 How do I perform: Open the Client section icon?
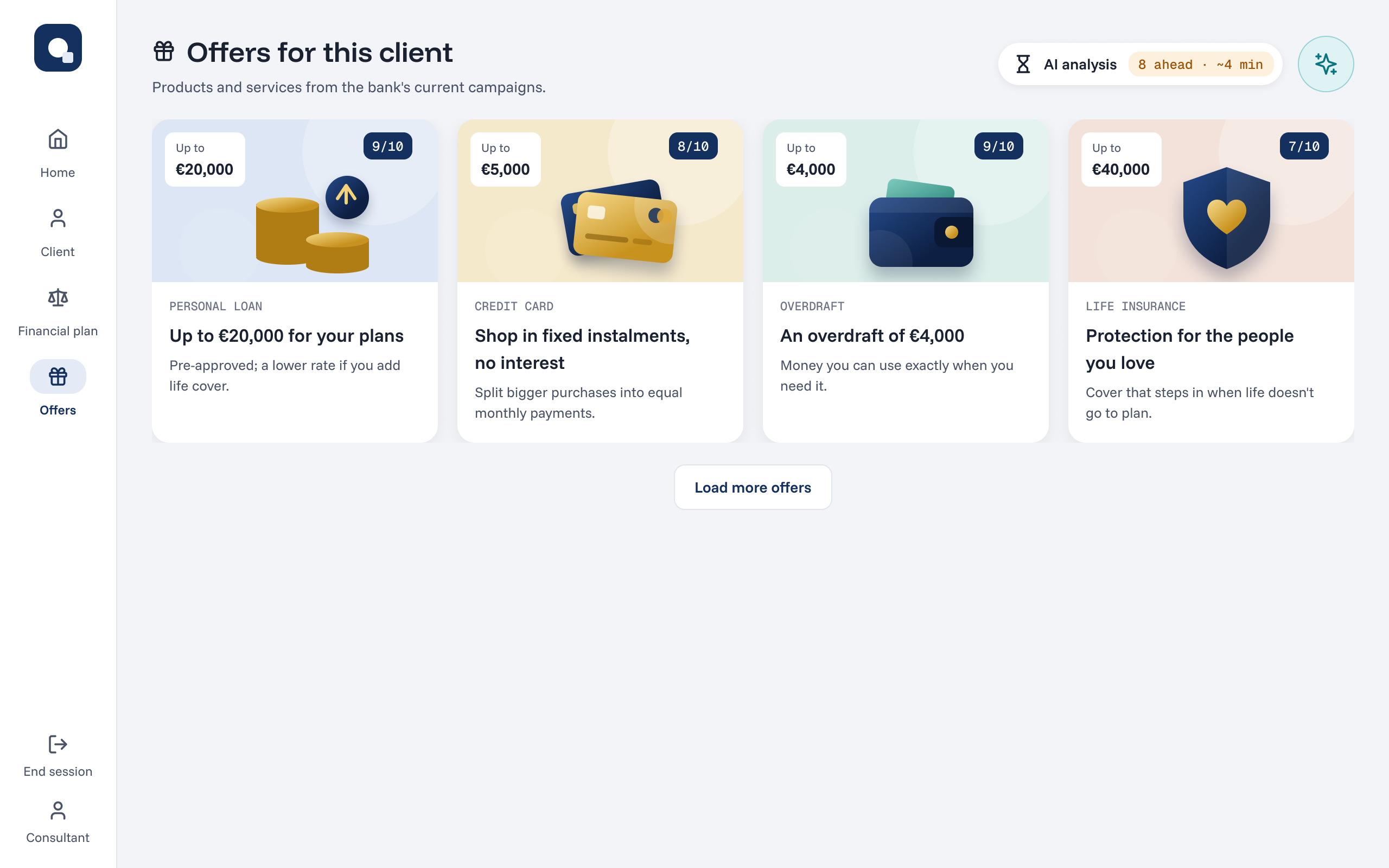click(58, 219)
